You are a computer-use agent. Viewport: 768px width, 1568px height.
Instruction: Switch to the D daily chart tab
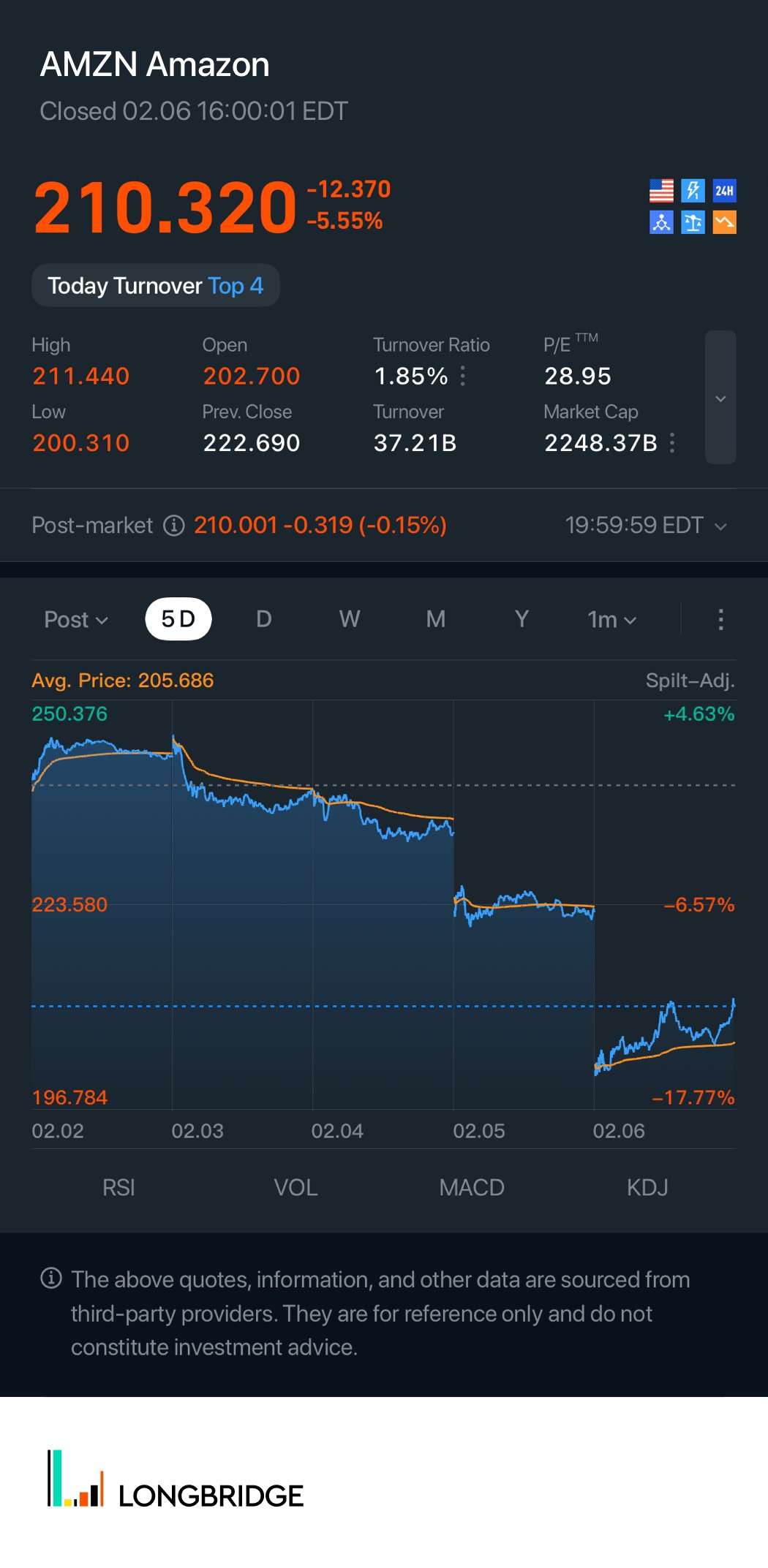(x=264, y=619)
